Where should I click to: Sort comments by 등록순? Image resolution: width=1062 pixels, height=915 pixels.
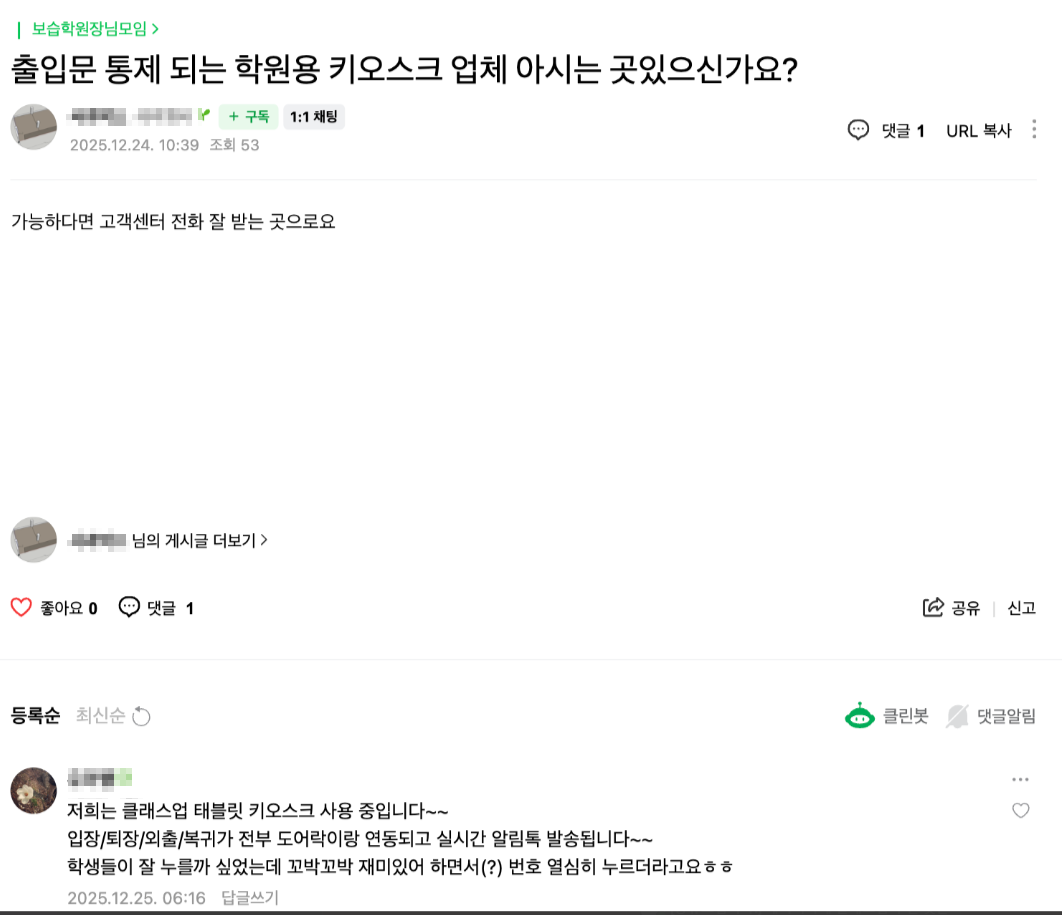pos(36,716)
